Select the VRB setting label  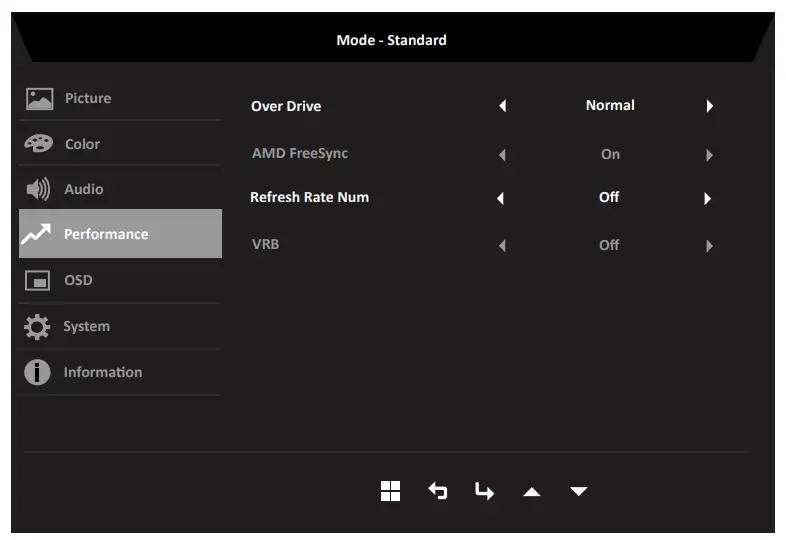tap(265, 244)
